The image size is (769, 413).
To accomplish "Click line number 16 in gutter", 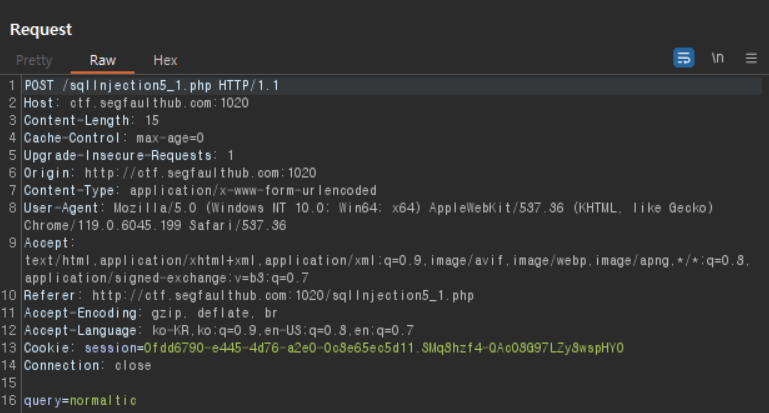I will pos(9,401).
